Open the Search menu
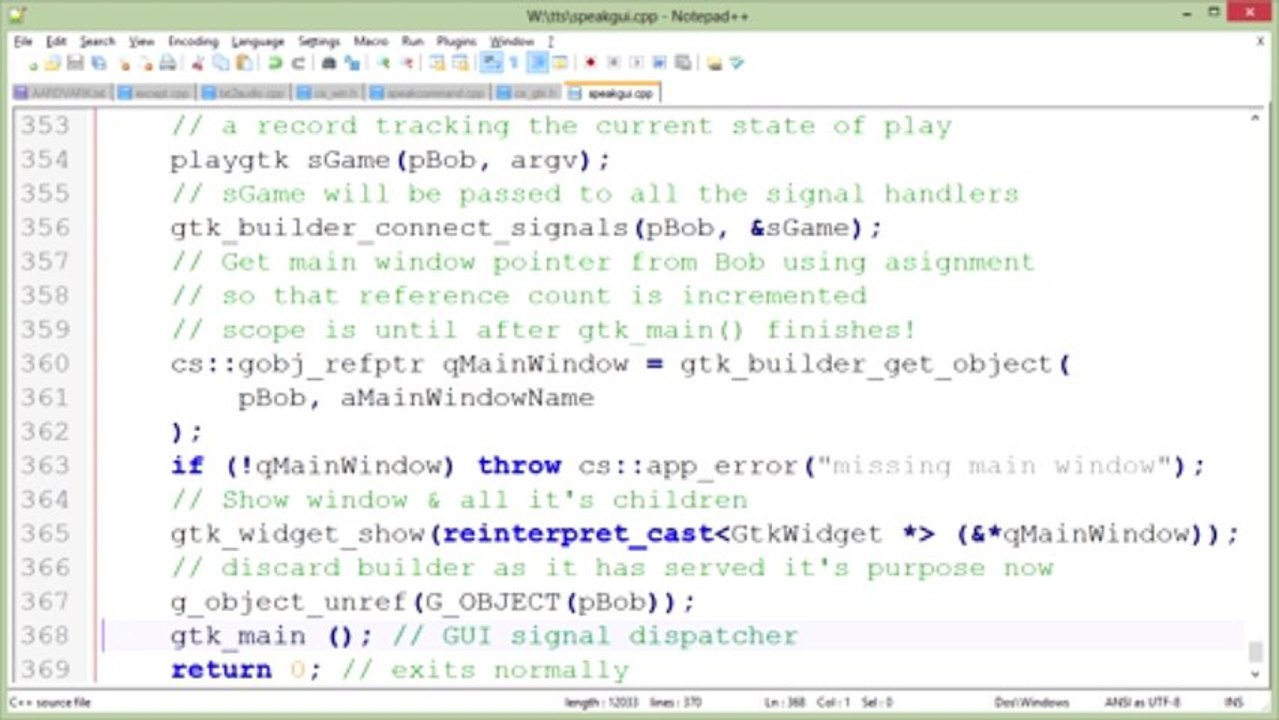The height and width of the screenshot is (720, 1279). 98,41
